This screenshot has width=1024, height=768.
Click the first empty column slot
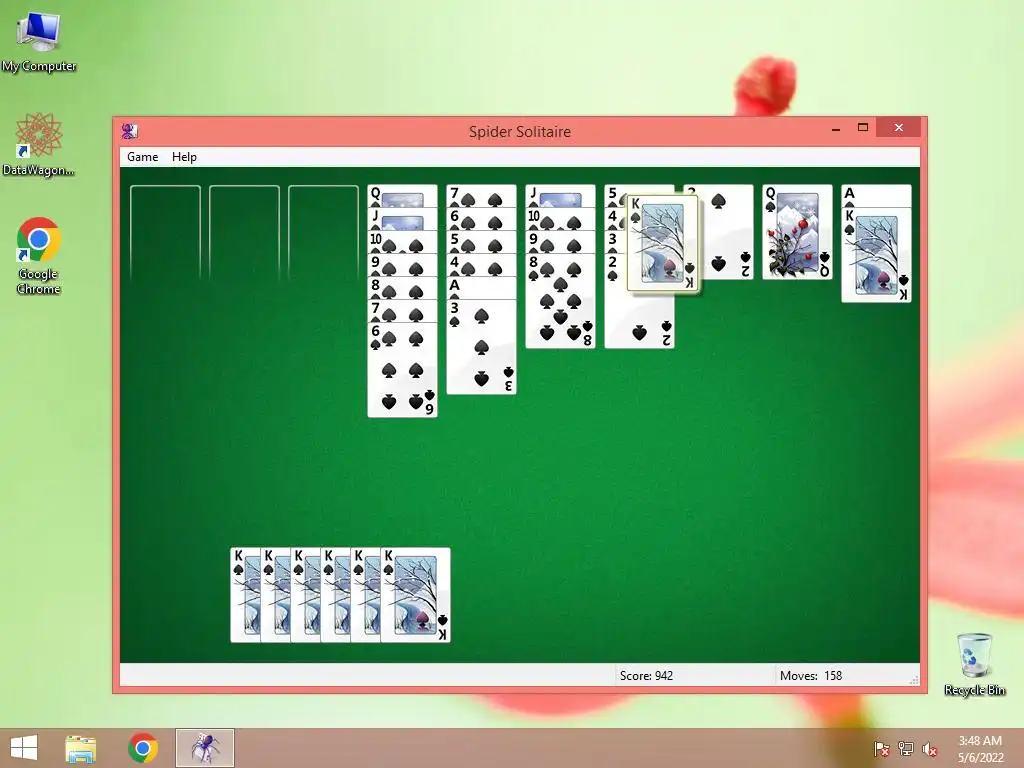point(165,233)
